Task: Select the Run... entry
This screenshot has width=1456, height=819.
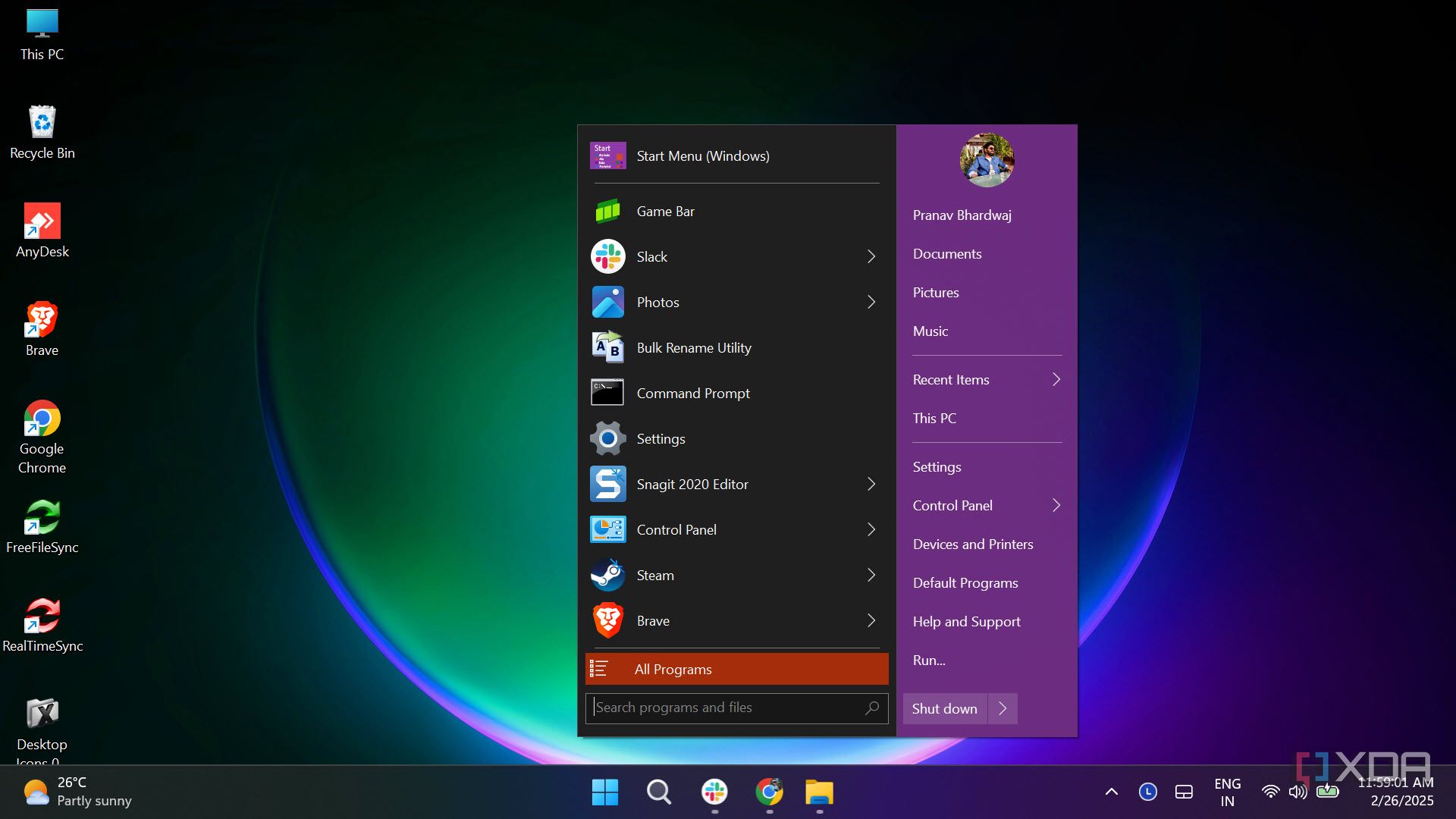Action: pyautogui.click(x=928, y=660)
